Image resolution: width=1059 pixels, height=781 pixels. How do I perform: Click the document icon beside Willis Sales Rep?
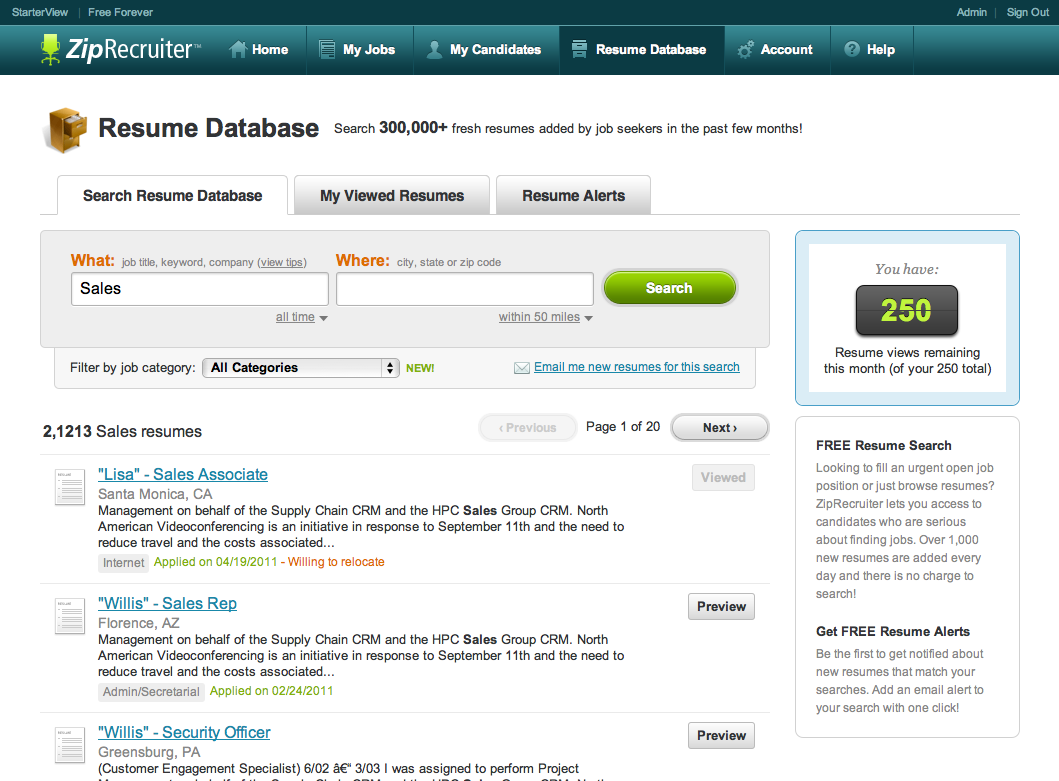[69, 617]
